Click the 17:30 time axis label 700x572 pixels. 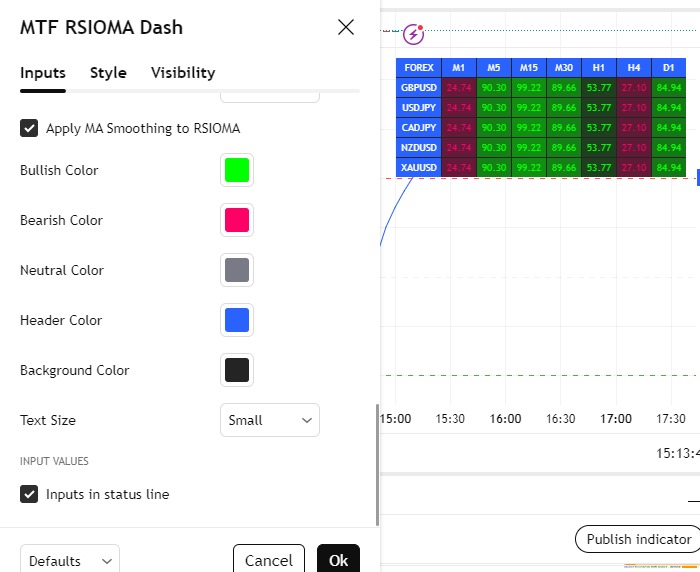pos(671,419)
